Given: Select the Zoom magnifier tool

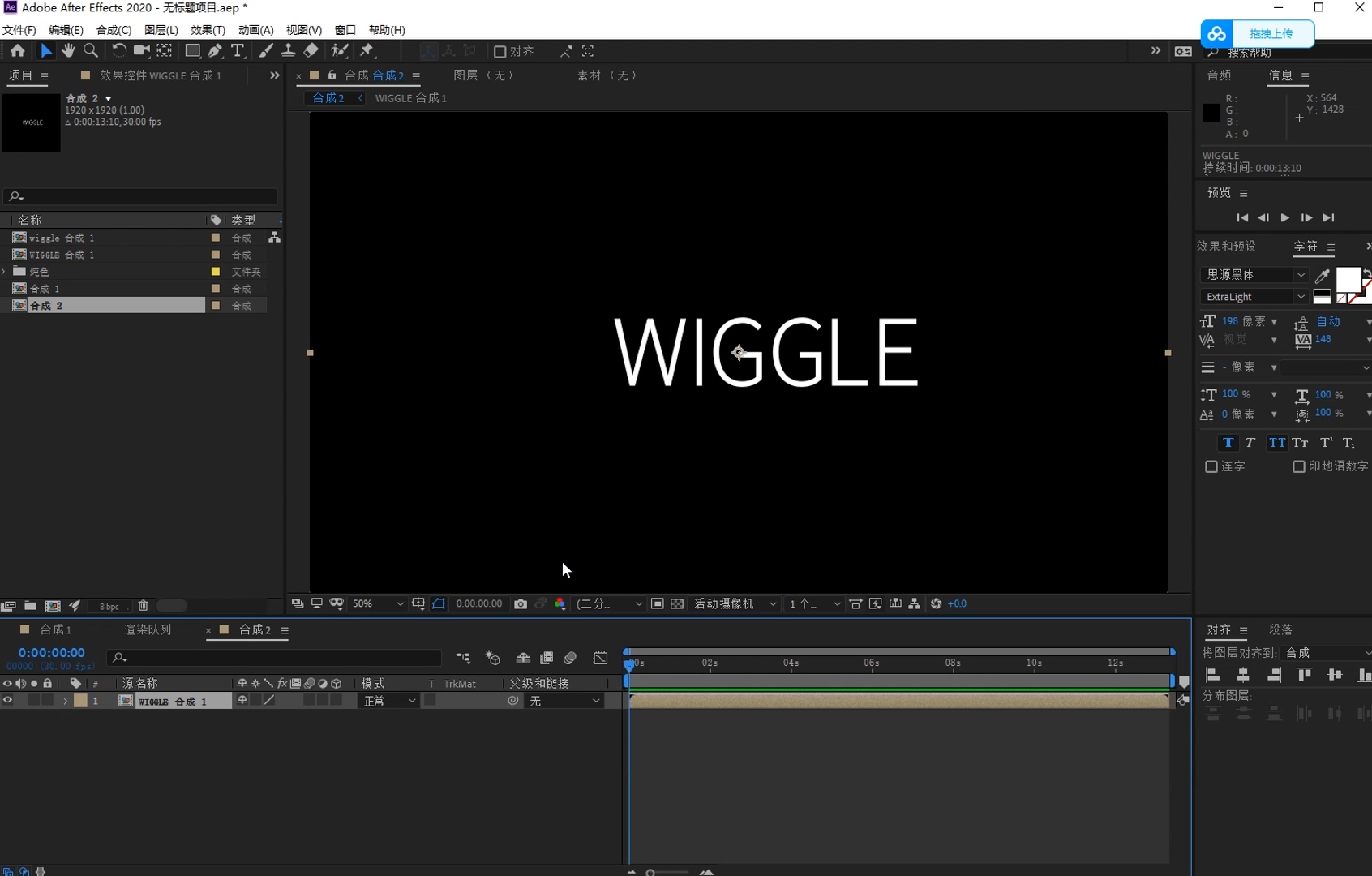Looking at the screenshot, I should coord(91,51).
